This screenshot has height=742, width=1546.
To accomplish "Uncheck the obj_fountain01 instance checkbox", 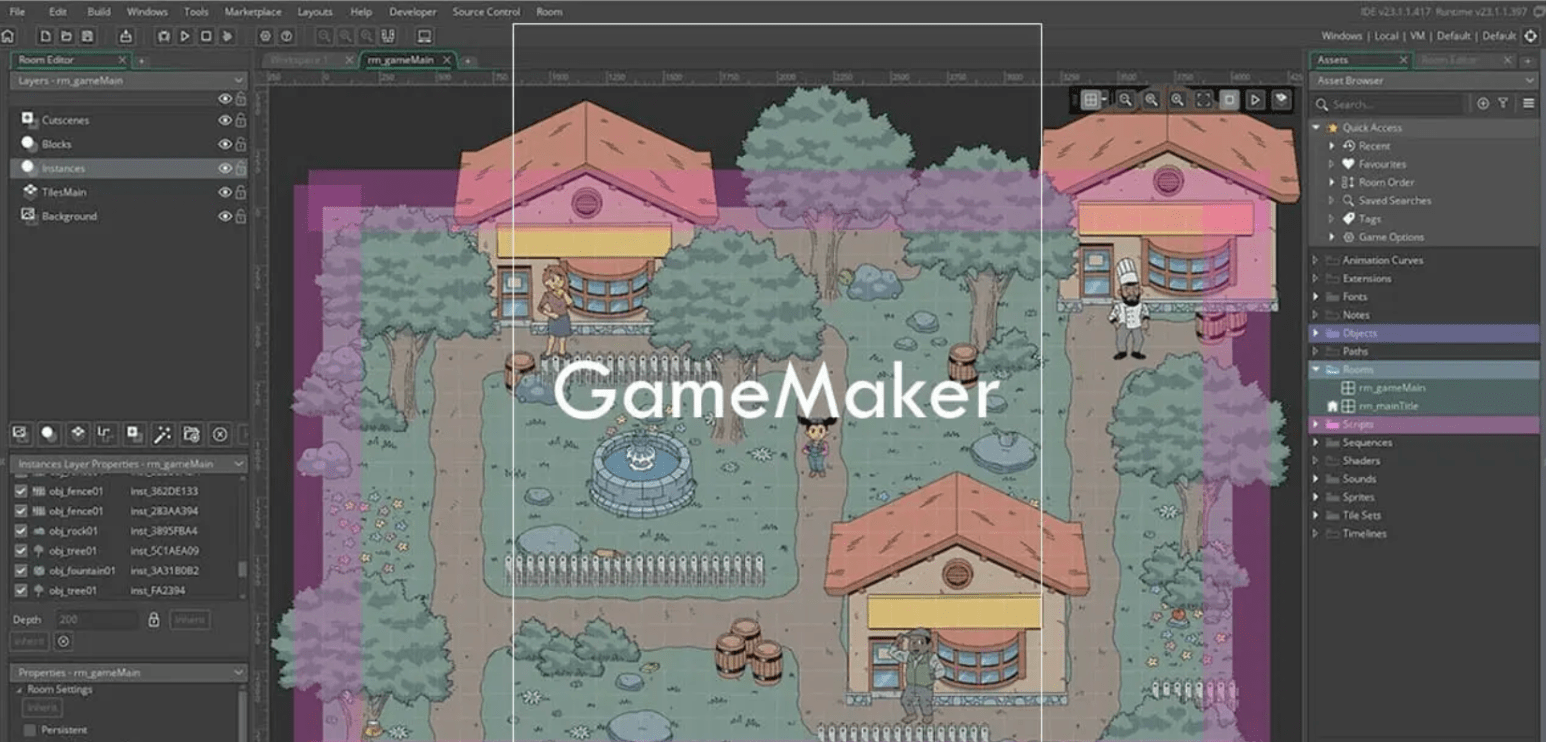I will (21, 571).
